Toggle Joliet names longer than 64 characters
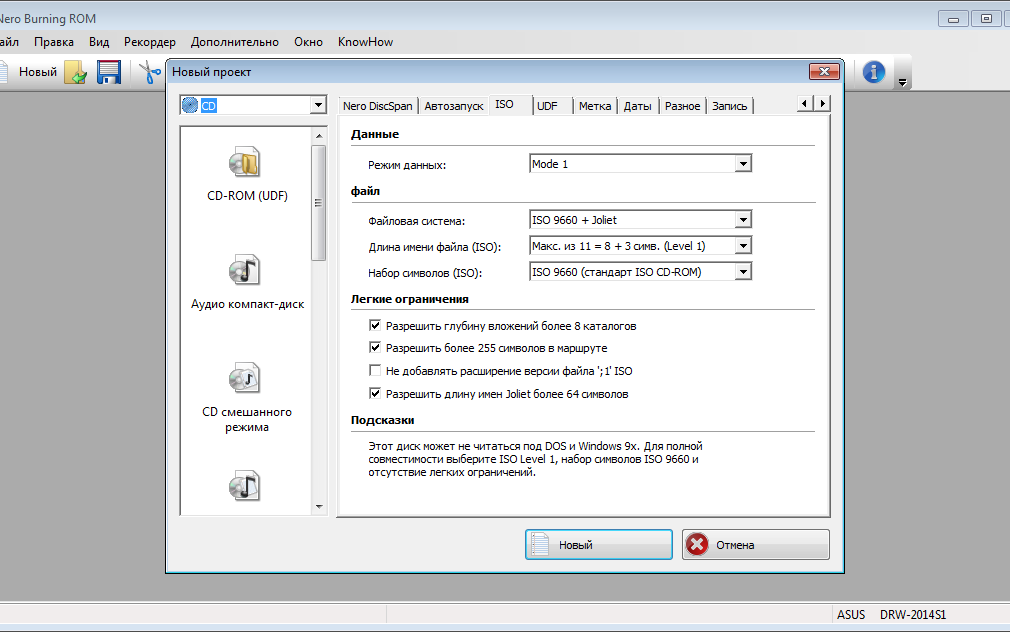 [375, 393]
